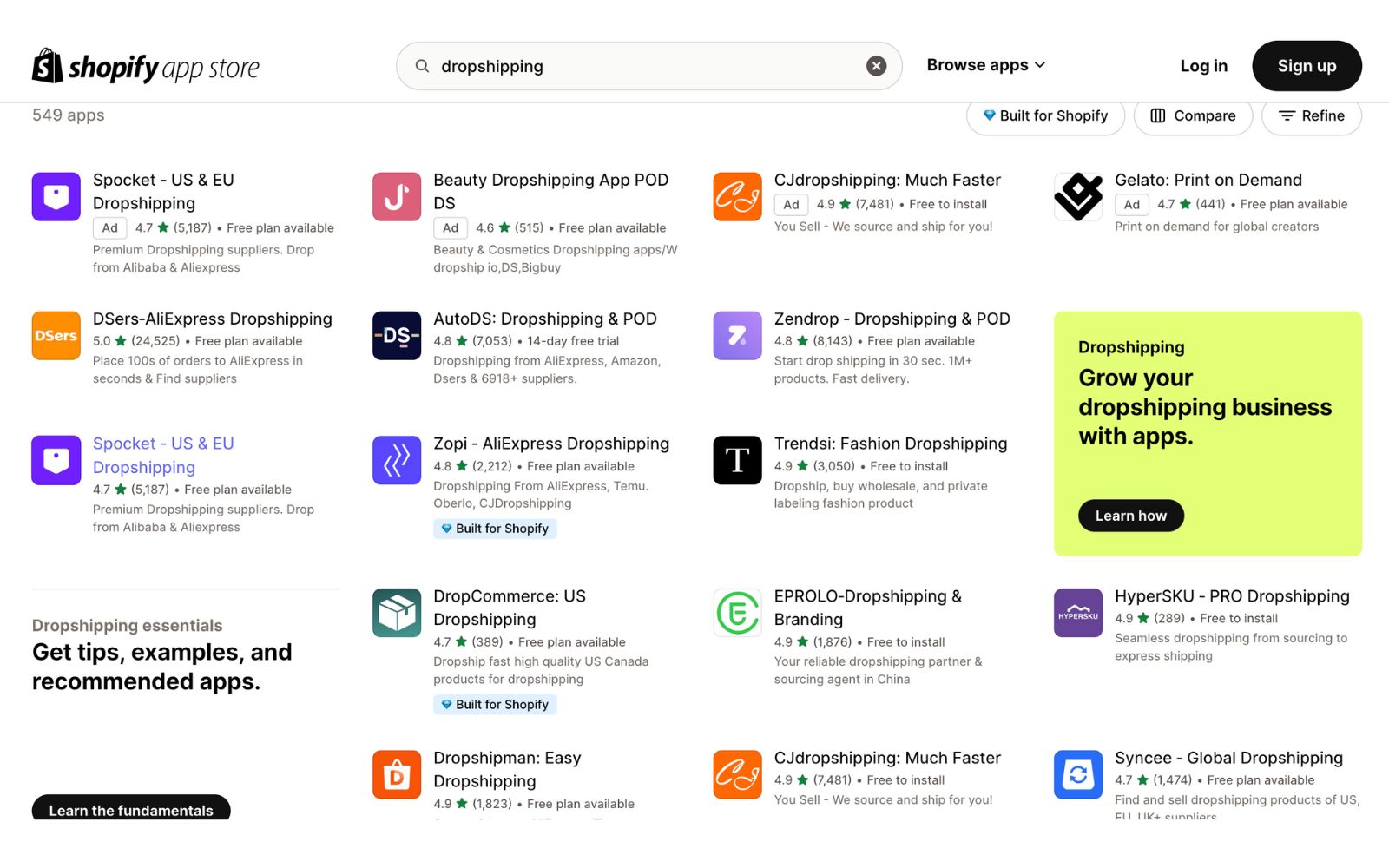1389x868 pixels.
Task: Open Zendrop - Dropshipping & POD link
Action: click(x=892, y=319)
